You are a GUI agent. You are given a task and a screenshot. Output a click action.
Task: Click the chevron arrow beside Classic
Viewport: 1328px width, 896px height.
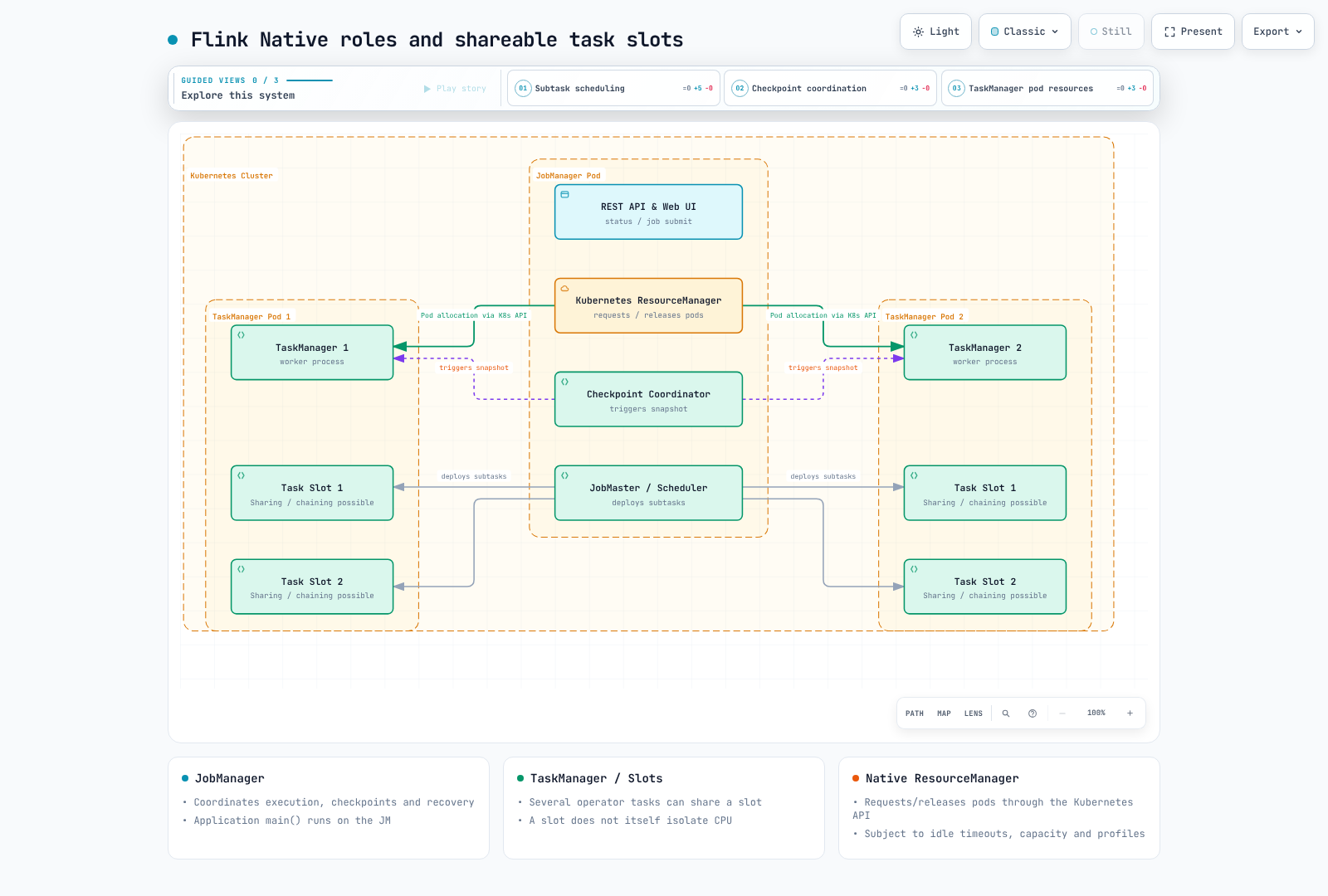click(1055, 32)
